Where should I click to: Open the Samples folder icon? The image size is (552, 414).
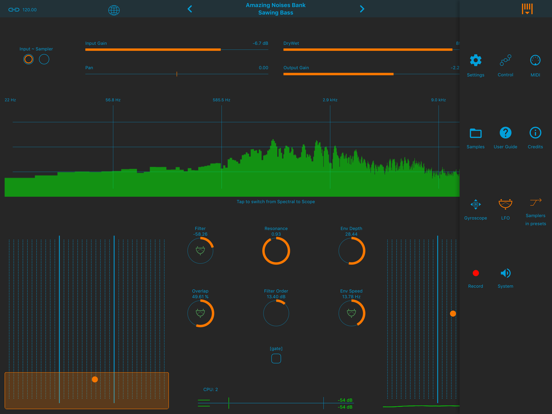coord(475,133)
